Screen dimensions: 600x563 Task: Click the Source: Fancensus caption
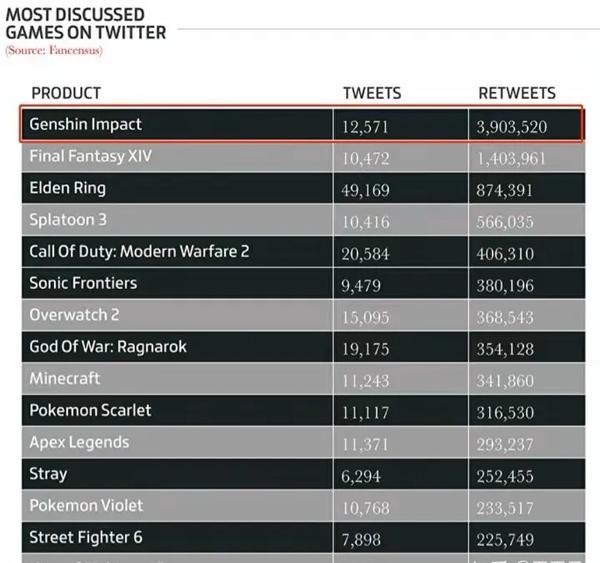[54, 50]
